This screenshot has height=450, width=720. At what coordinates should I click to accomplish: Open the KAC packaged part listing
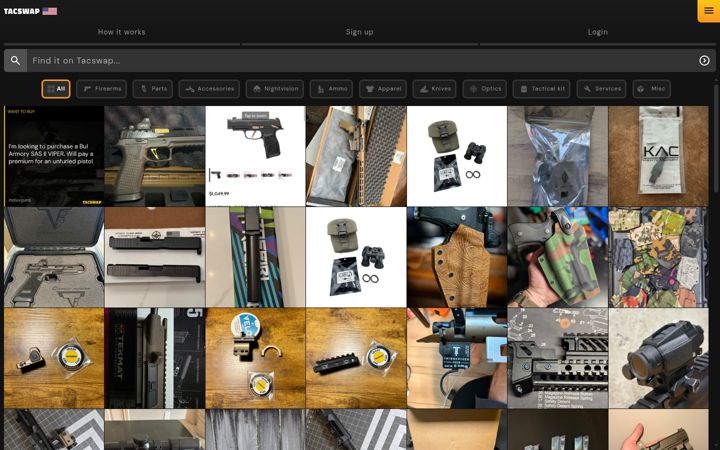click(x=658, y=156)
